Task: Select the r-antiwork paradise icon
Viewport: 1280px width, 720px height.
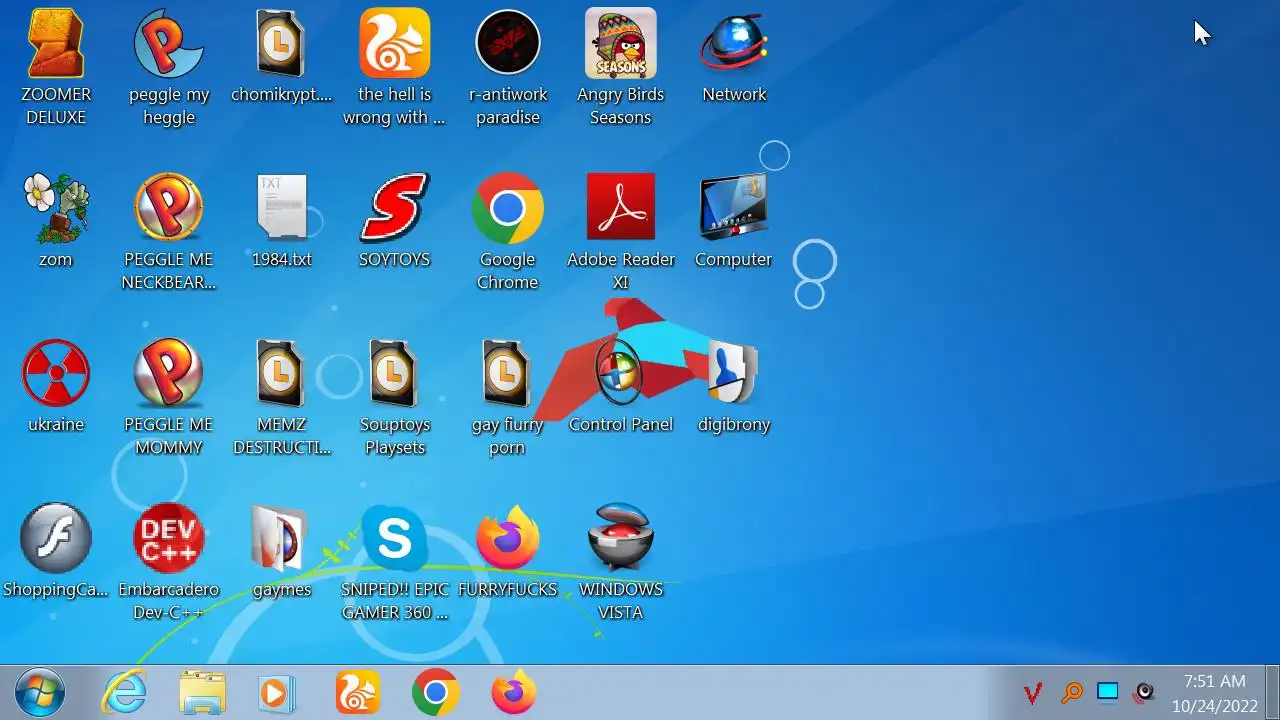Action: (x=508, y=43)
